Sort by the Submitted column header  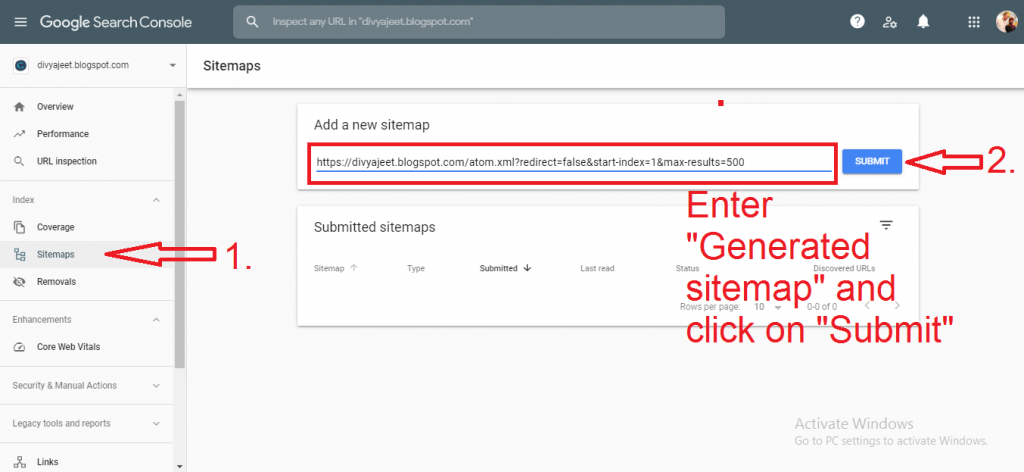pos(505,268)
